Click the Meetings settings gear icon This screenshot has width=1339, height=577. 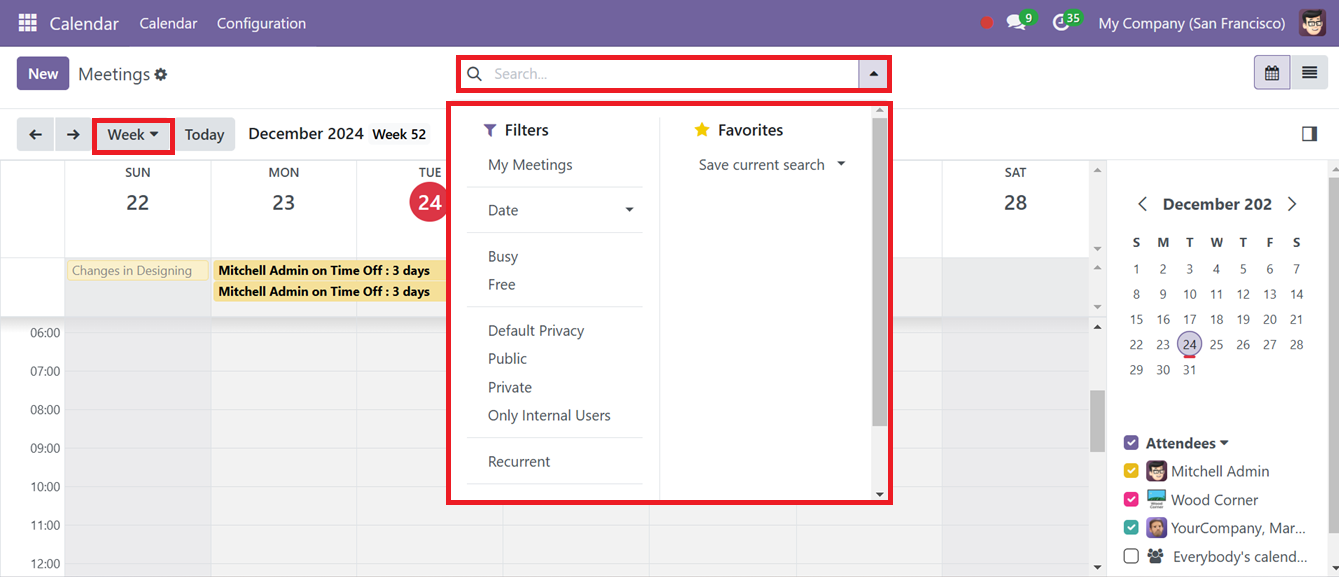161,74
